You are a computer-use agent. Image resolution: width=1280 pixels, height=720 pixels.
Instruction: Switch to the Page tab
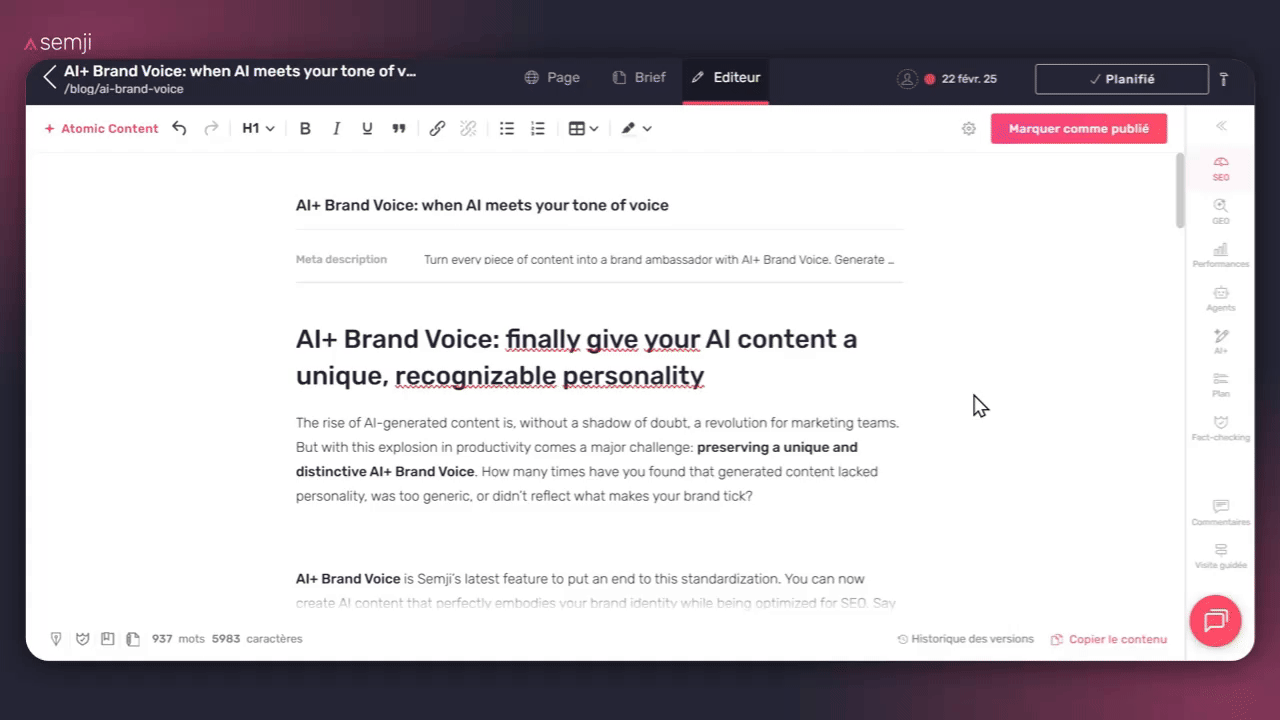[552, 78]
